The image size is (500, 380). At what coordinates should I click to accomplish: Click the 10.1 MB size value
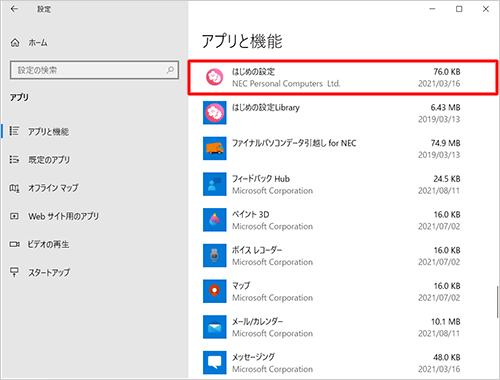pos(446,322)
